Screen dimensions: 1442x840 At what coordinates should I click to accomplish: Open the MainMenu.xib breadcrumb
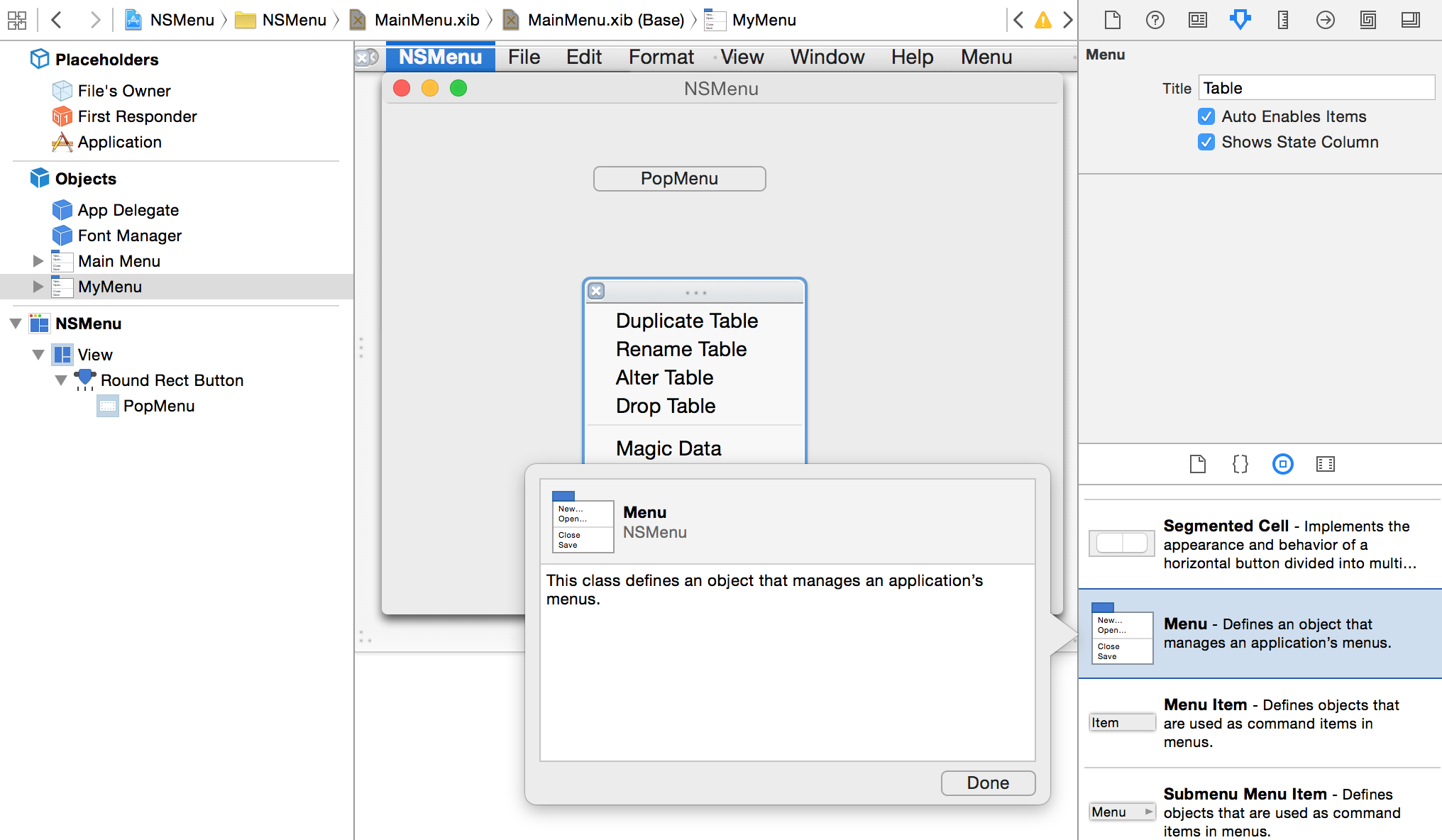click(415, 20)
